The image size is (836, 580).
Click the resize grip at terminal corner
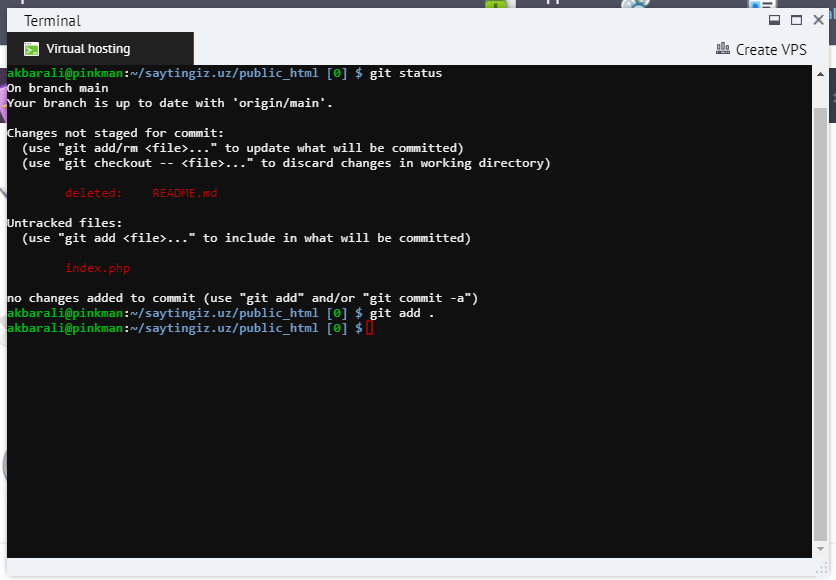pos(822,570)
